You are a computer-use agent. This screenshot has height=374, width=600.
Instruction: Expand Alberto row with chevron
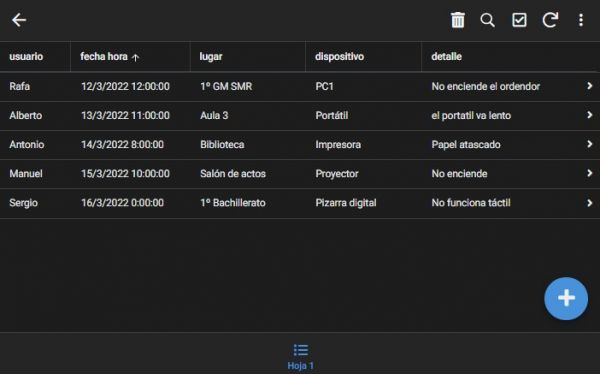pos(590,115)
